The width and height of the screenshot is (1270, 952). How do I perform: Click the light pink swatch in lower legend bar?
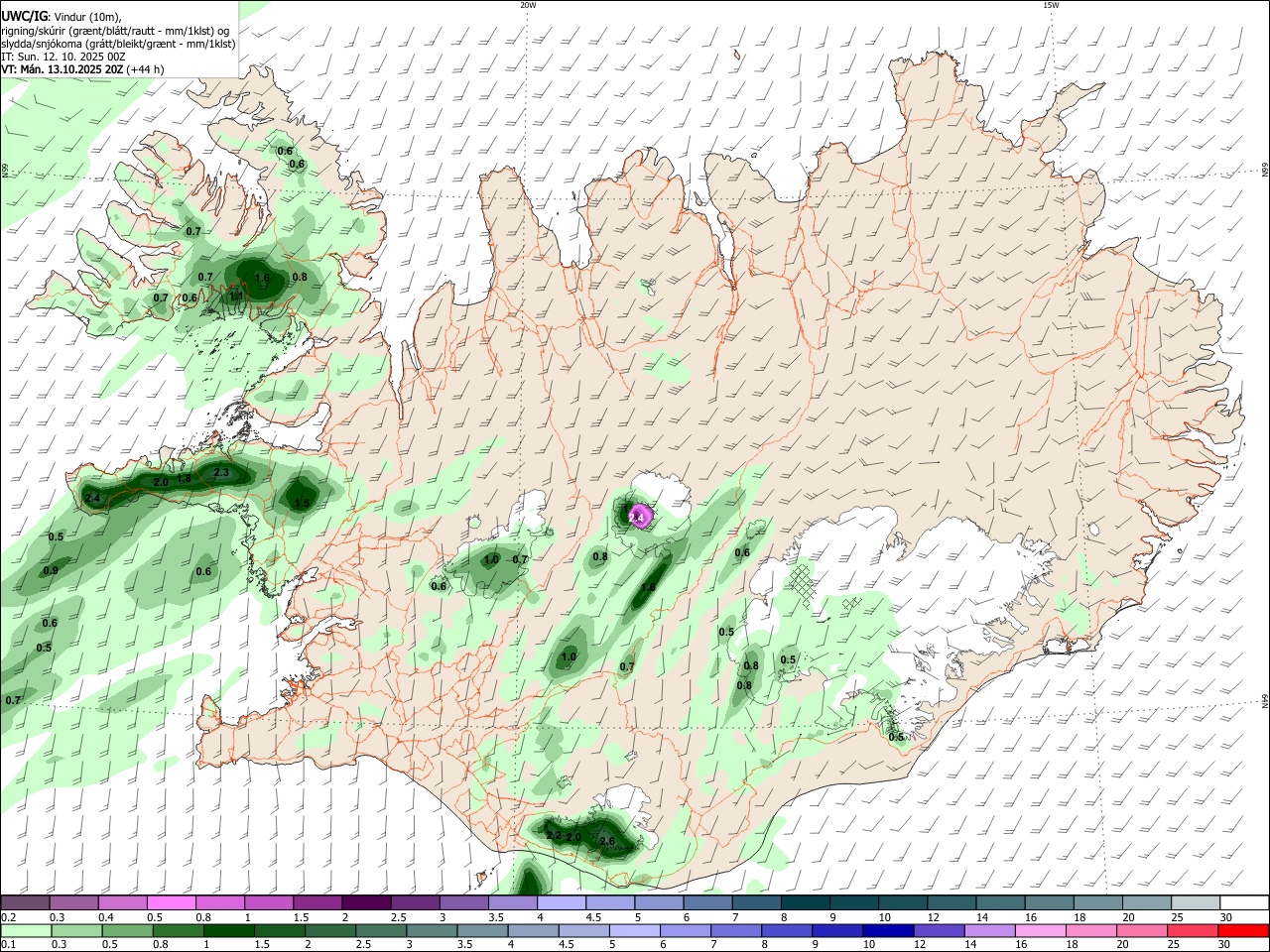(1042, 930)
